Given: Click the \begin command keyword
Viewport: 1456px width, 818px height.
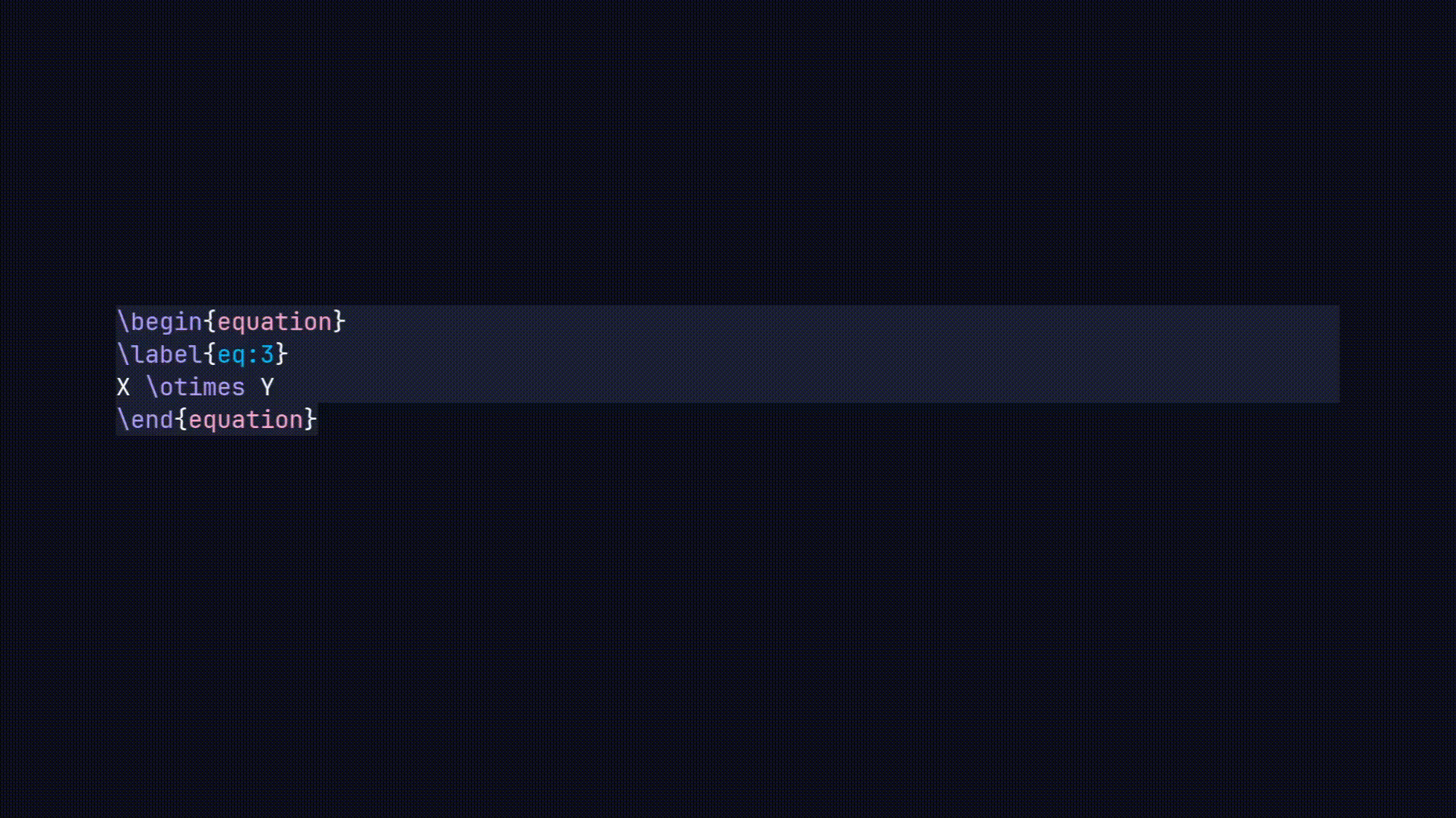Looking at the screenshot, I should pyautogui.click(x=160, y=322).
